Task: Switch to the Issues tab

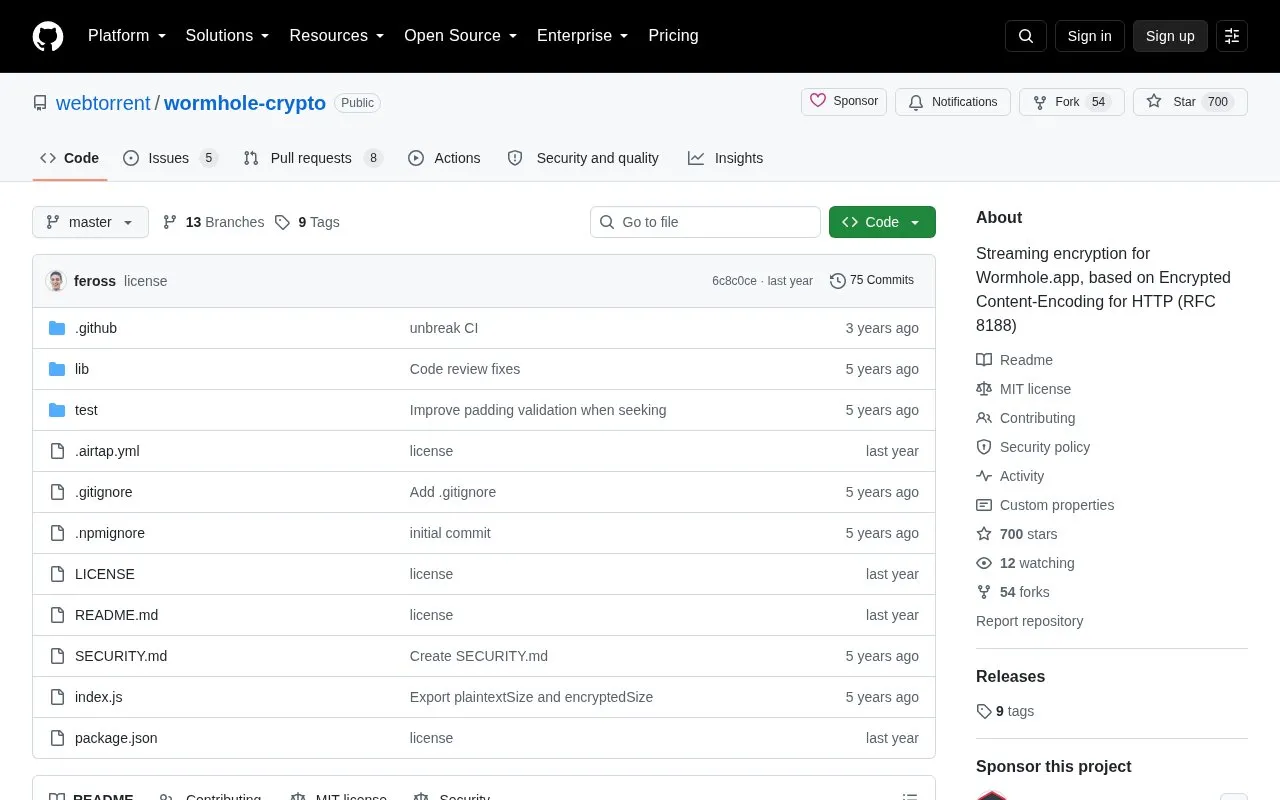Action: click(x=170, y=158)
